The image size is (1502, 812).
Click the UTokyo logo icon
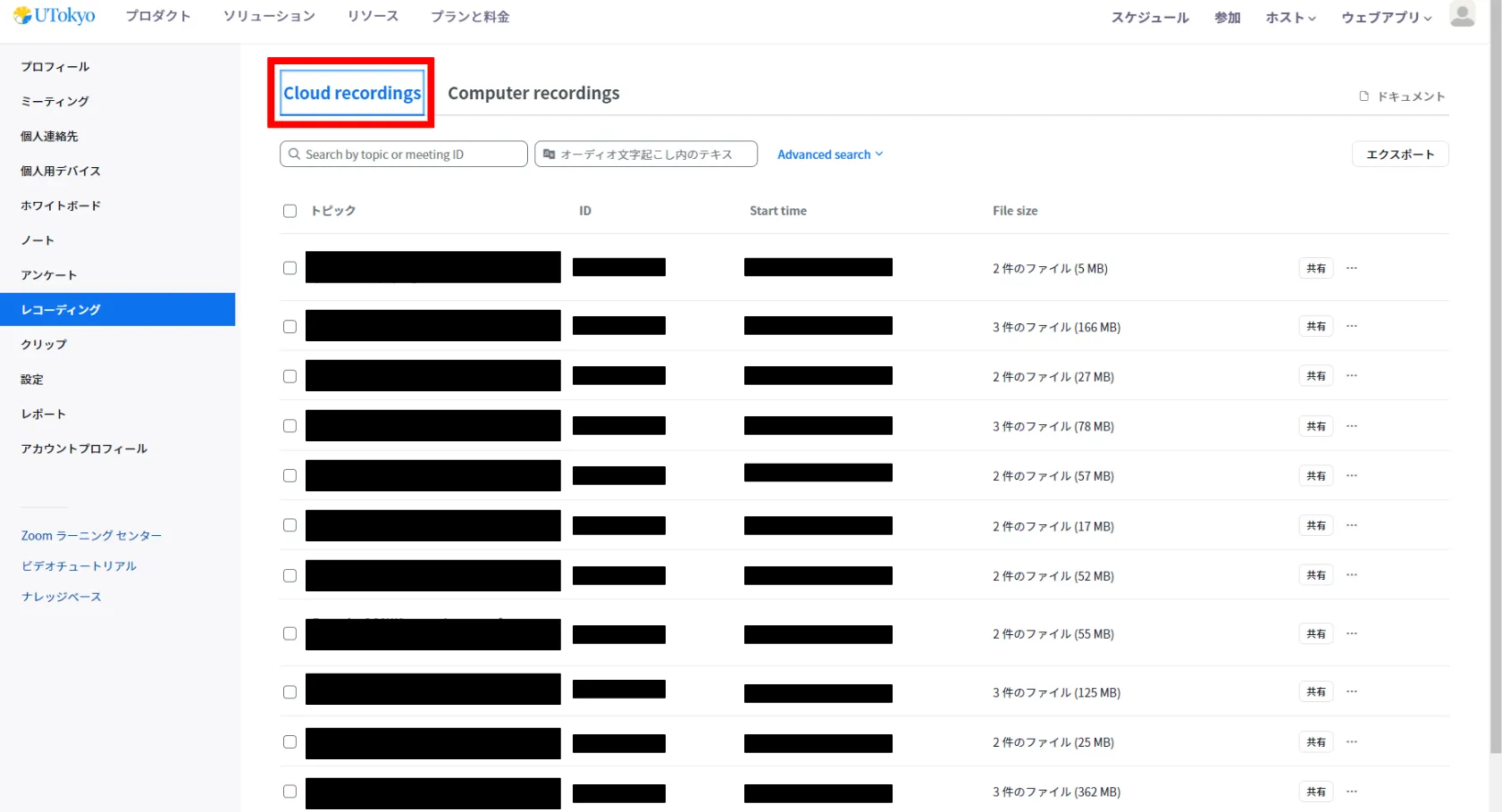pos(22,16)
